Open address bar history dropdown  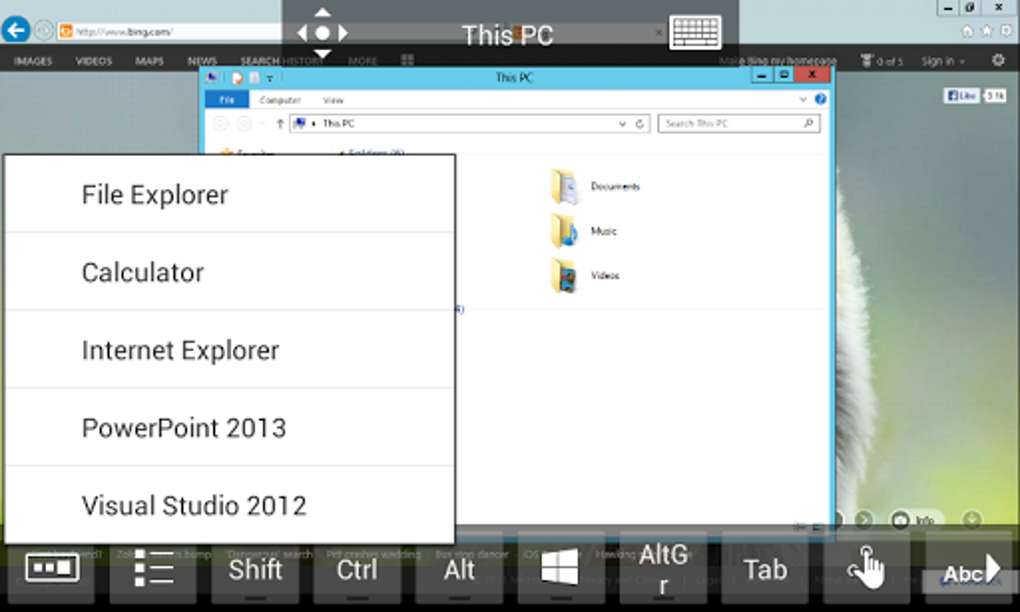tap(623, 124)
